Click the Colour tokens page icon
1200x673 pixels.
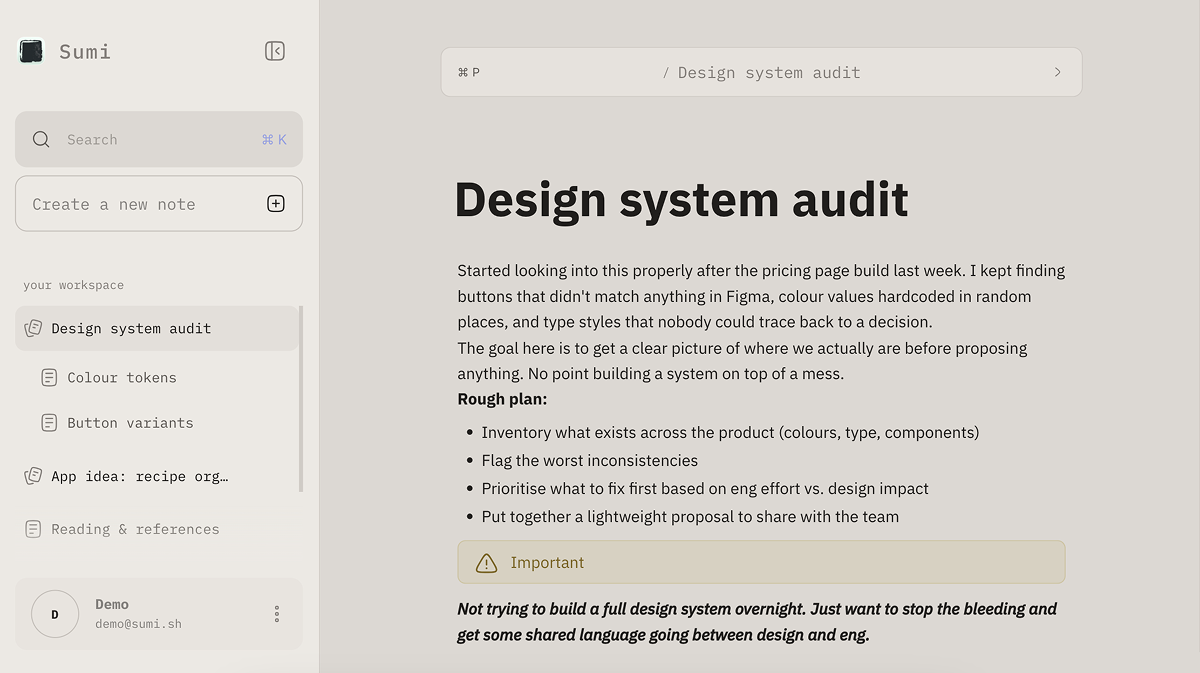click(49, 378)
